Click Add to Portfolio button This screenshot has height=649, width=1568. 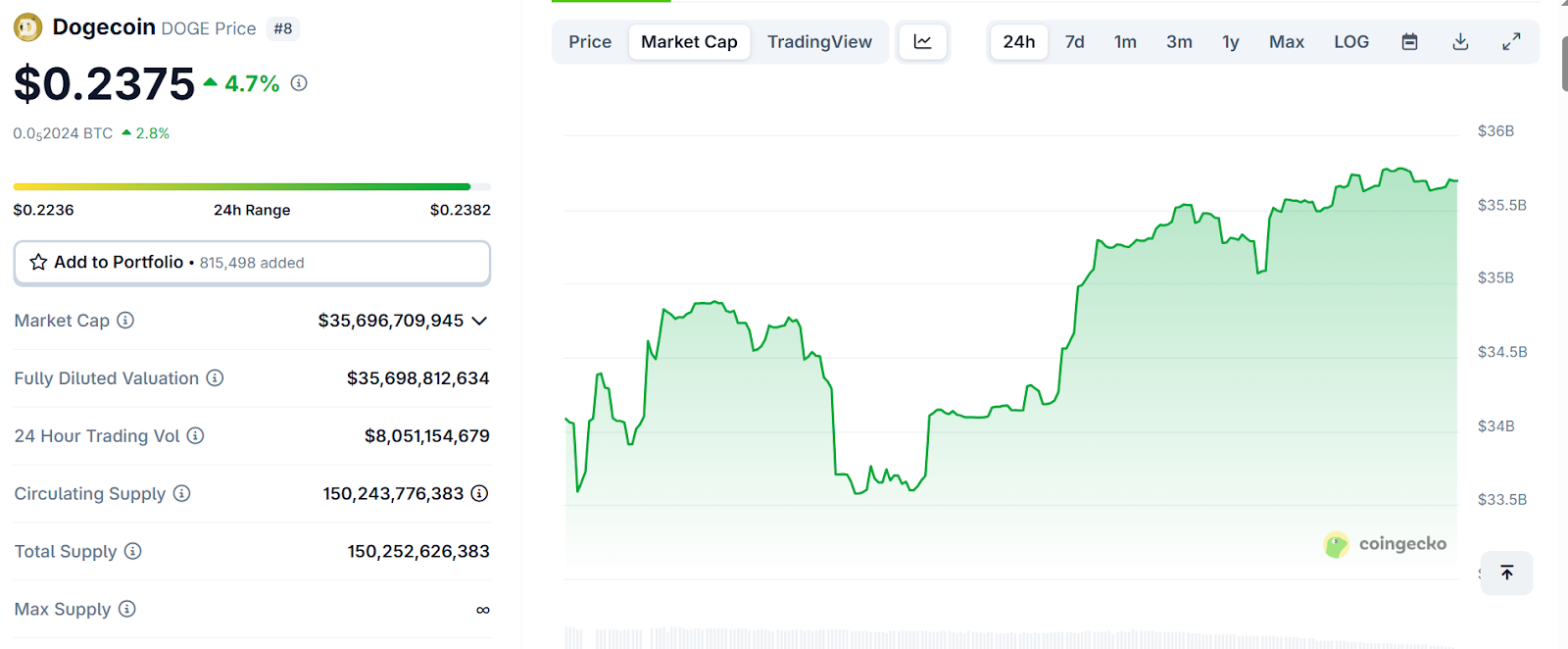[x=252, y=263]
